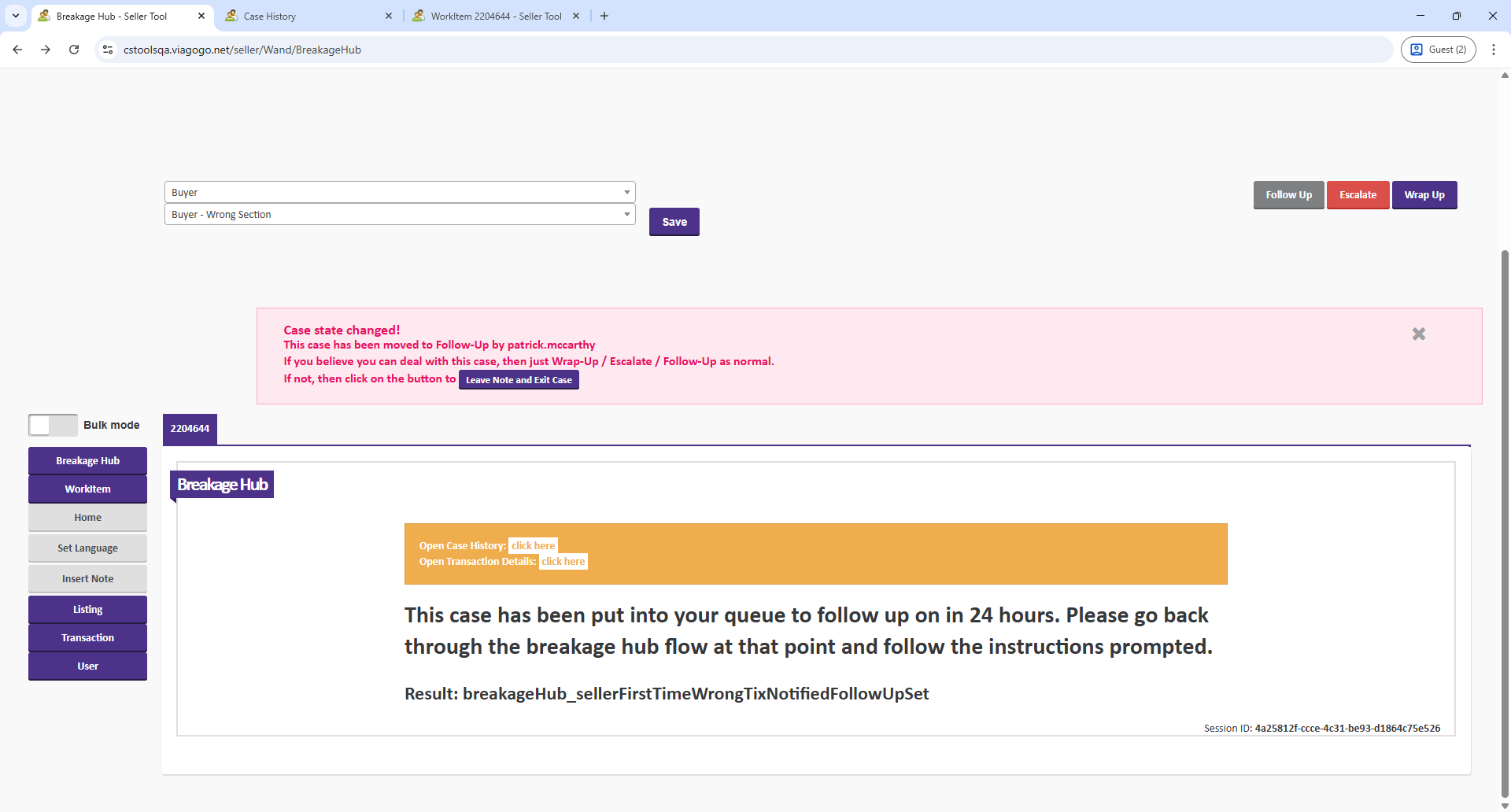1511x812 pixels.
Task: Close the Case History tab
Action: pos(389,16)
